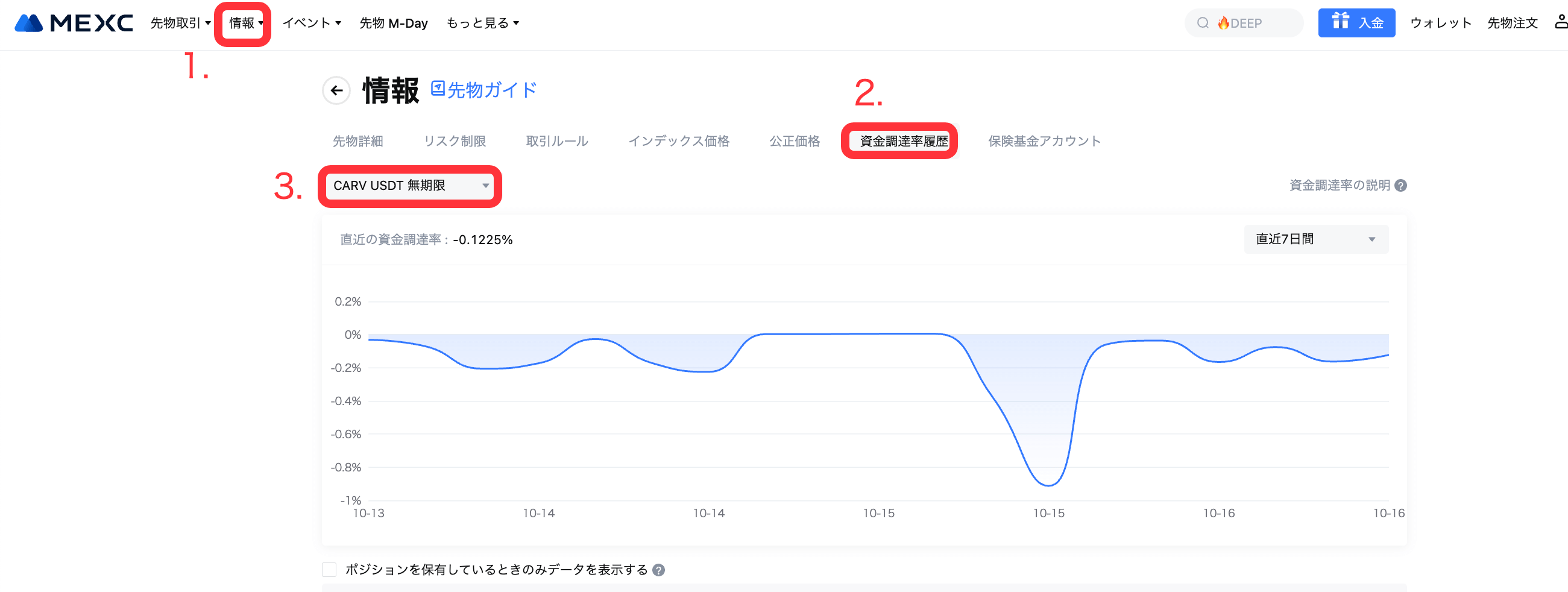Open the イベント menu
The image size is (1568, 592).
312,23
